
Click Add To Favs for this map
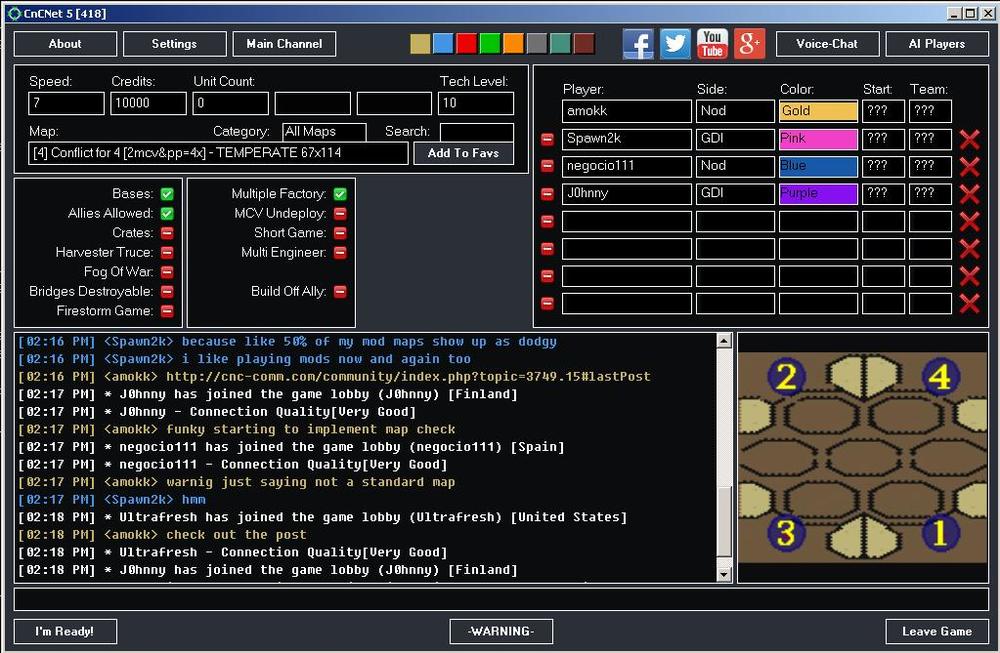point(464,153)
